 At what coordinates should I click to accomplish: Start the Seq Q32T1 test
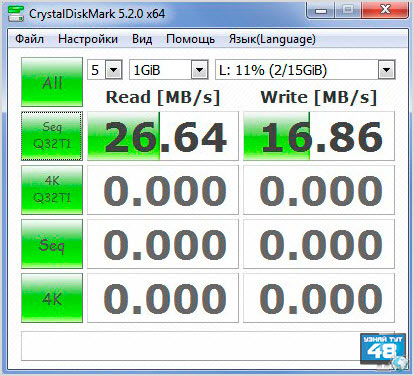click(52, 136)
